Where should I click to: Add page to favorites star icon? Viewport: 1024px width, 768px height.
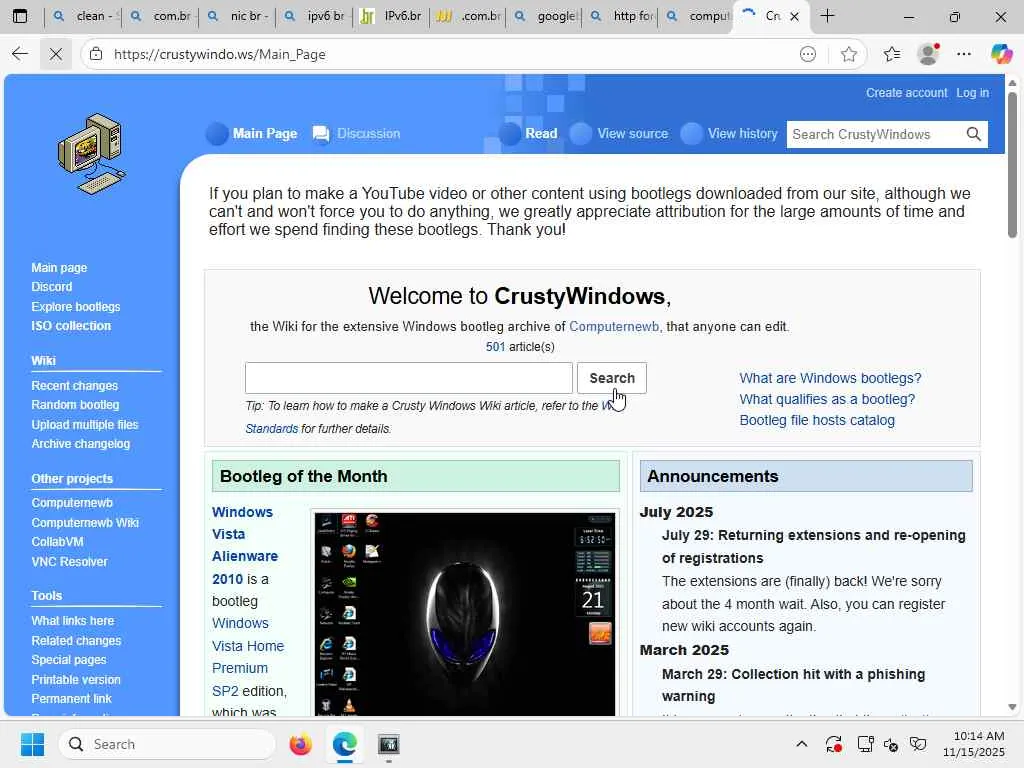[848, 54]
